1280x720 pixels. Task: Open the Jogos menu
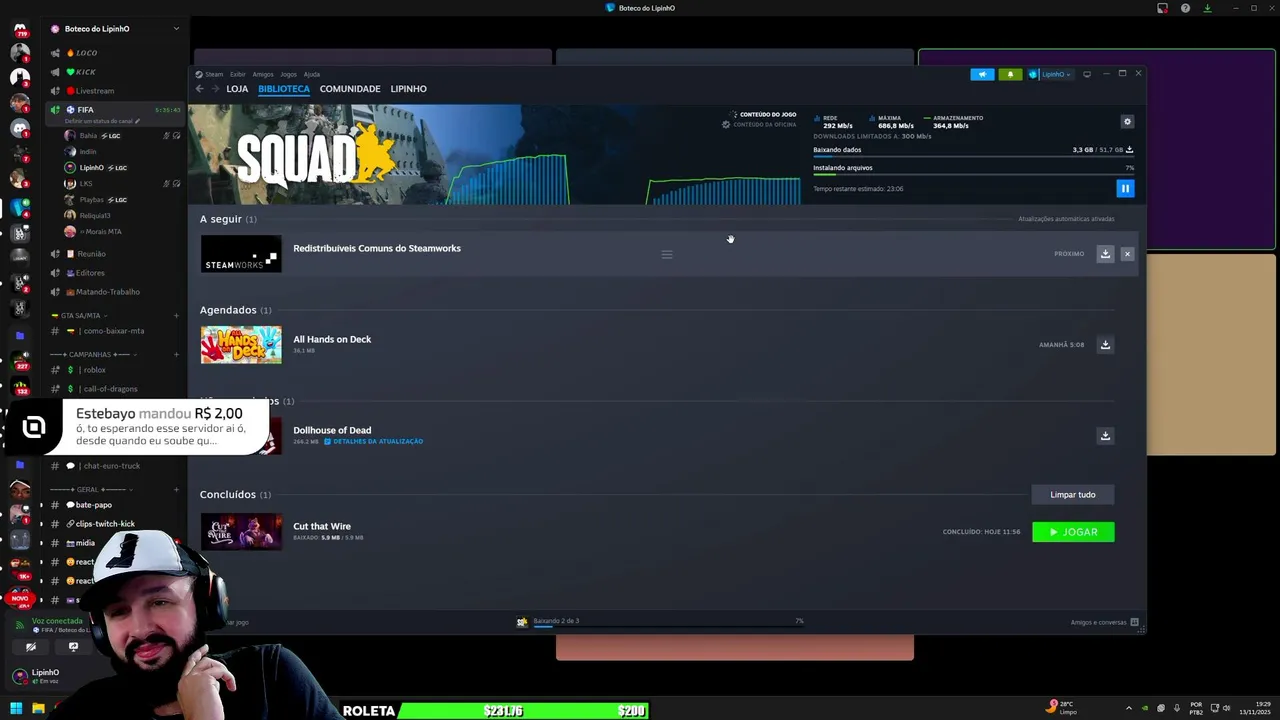point(288,74)
